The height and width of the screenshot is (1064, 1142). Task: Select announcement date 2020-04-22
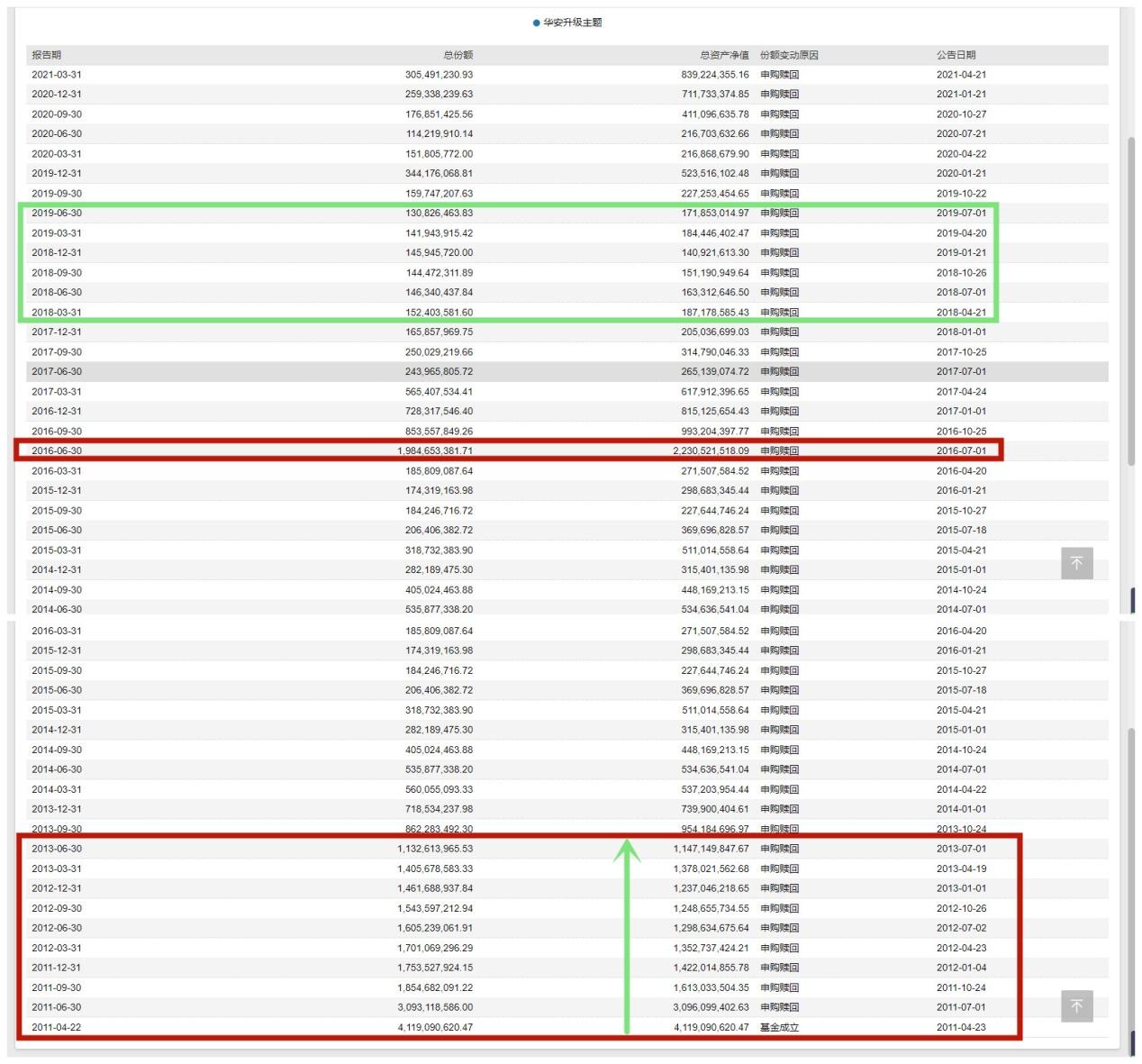point(961,154)
